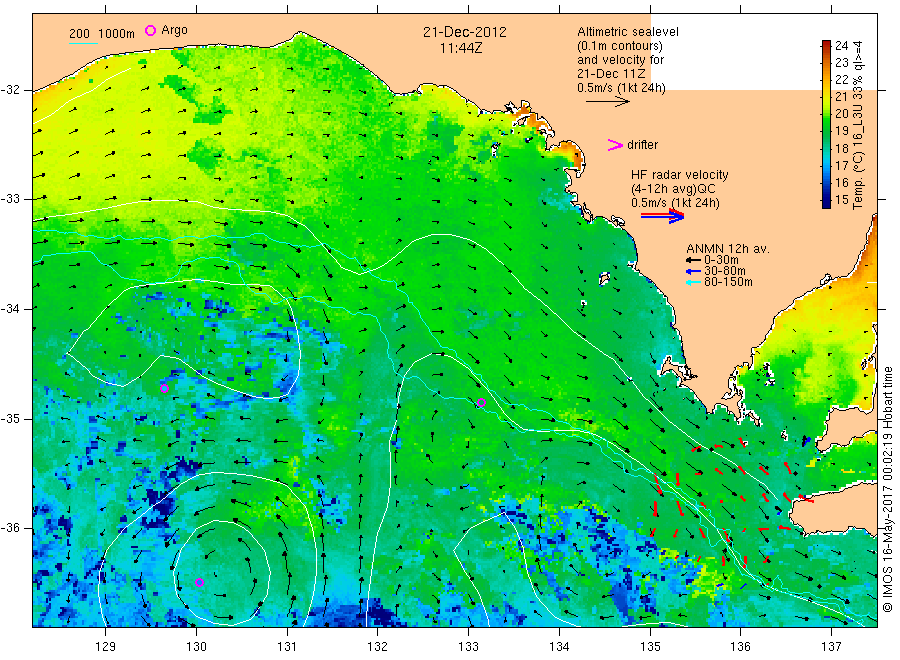Click the IMOS copyright timestamp text
Image resolution: width=900 pixels, height=660 pixels.
[888, 490]
